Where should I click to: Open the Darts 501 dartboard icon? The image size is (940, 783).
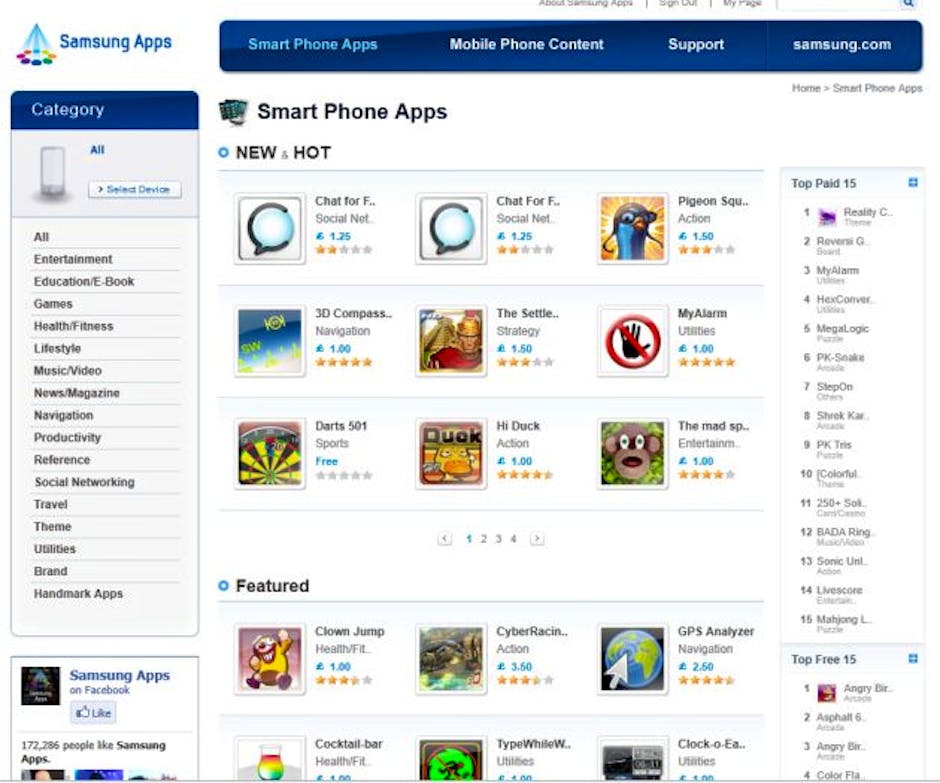[x=270, y=454]
